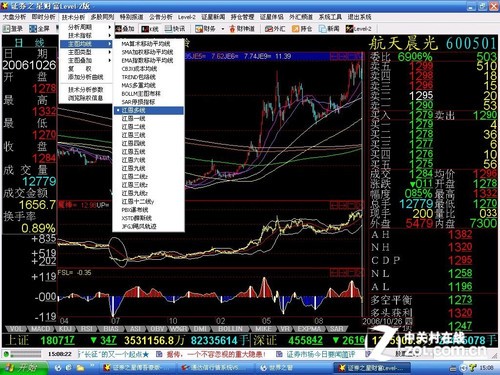Image resolution: width=500 pixels, height=375 pixels.
Task: Open the 技术分析 menu
Action: pos(73,17)
